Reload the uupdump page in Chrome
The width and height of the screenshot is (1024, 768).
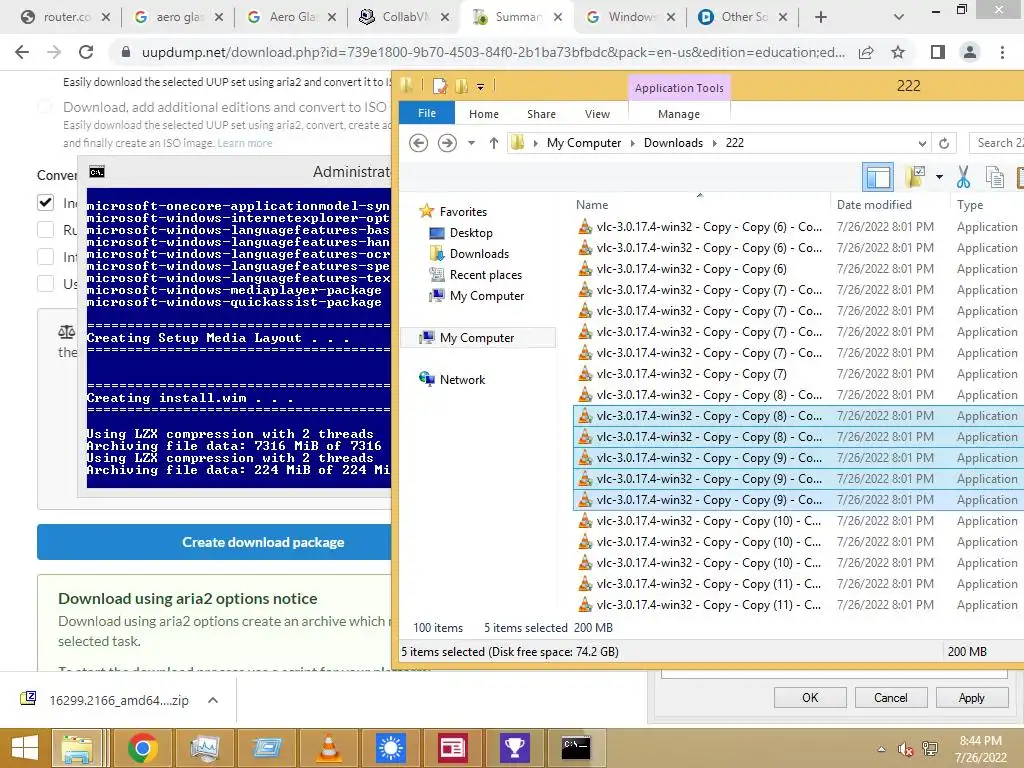tap(86, 52)
